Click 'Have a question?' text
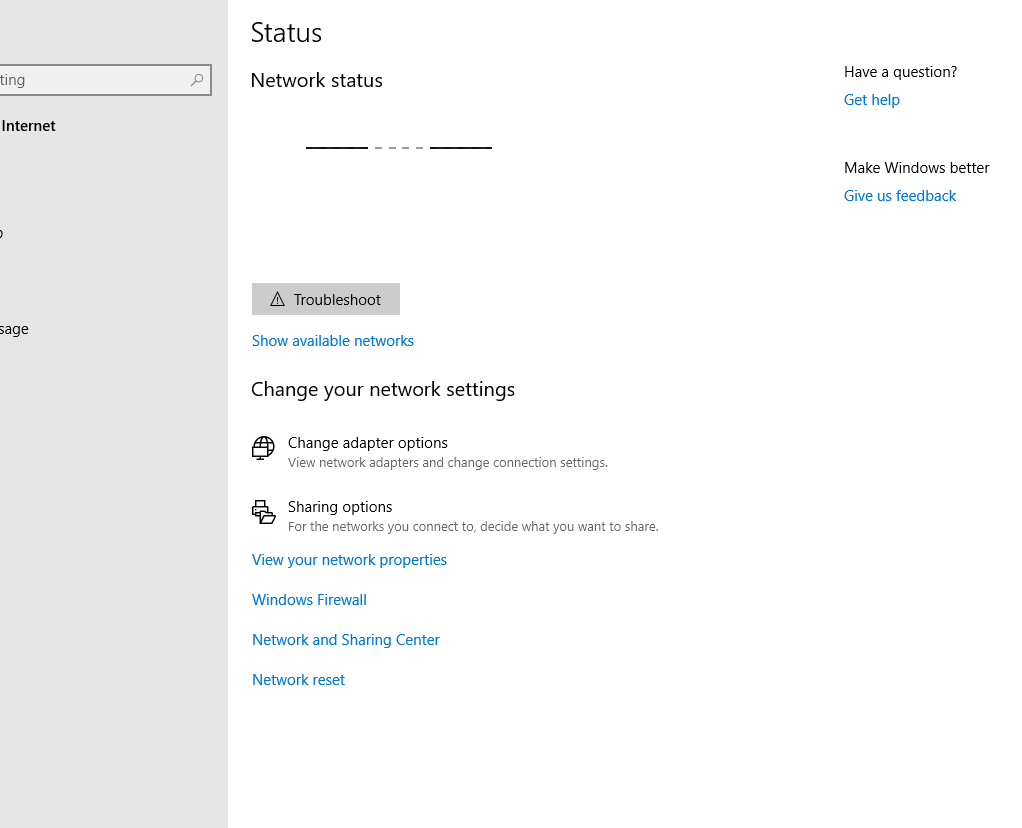 pos(900,72)
